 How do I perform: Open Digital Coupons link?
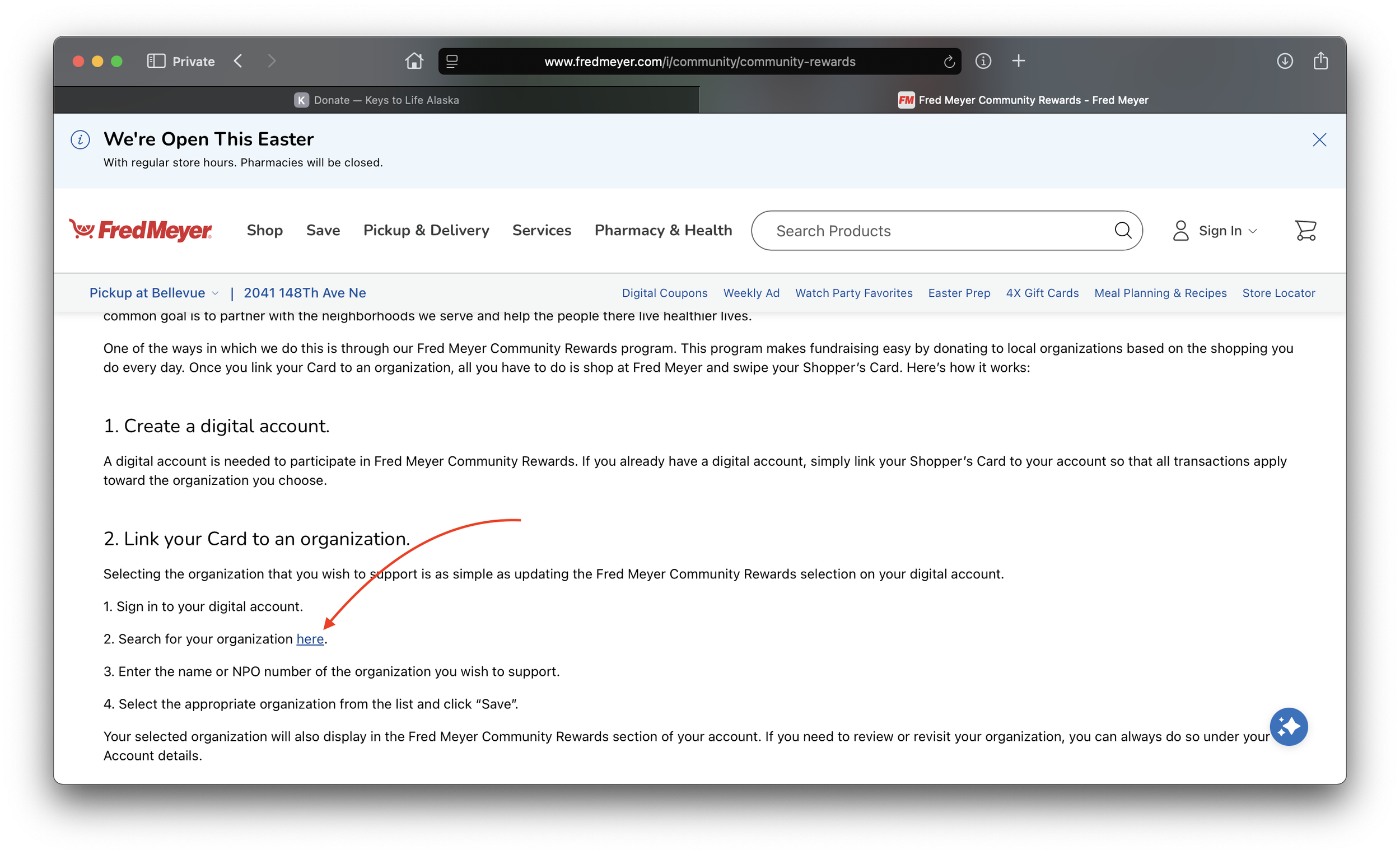664,293
